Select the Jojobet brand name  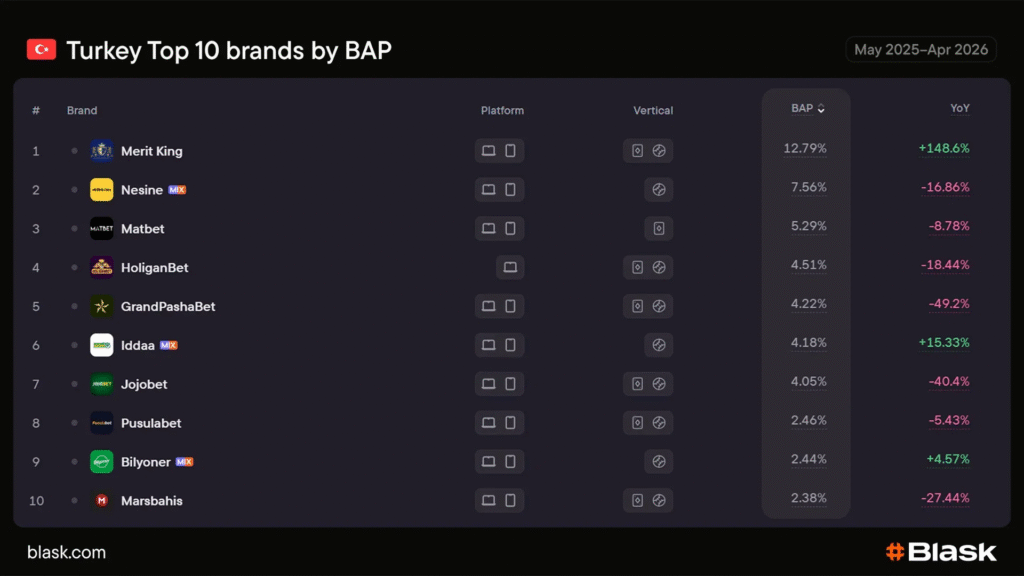pyautogui.click(x=144, y=384)
